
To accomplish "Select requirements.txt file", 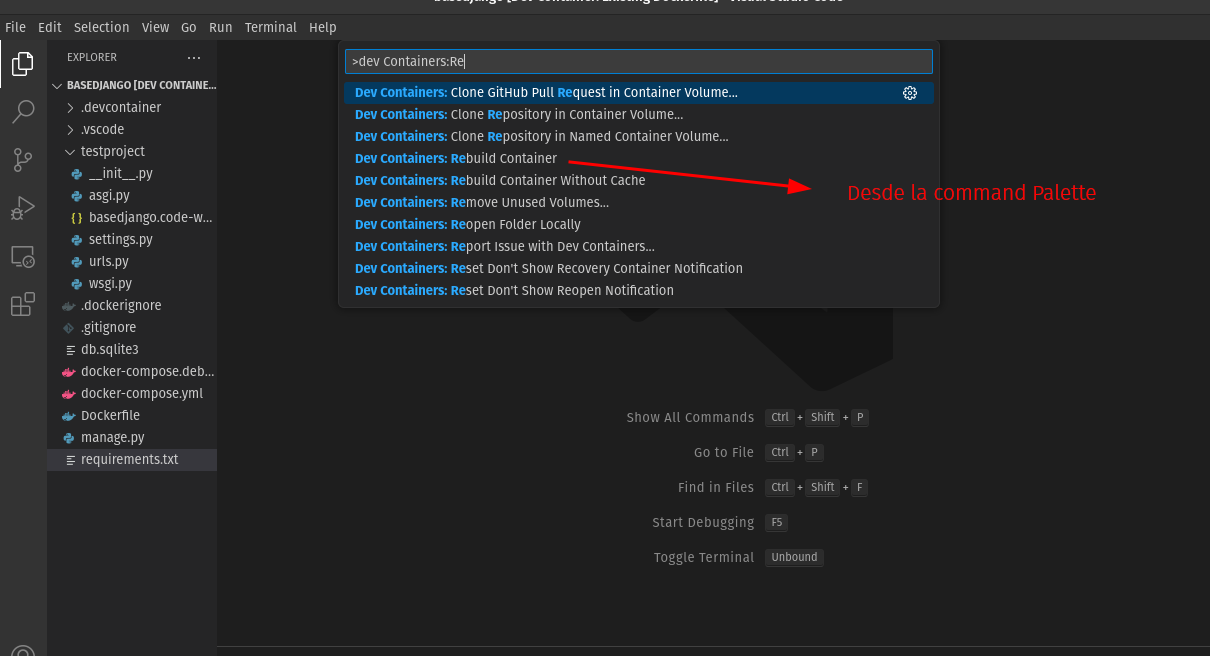I will coord(132,459).
